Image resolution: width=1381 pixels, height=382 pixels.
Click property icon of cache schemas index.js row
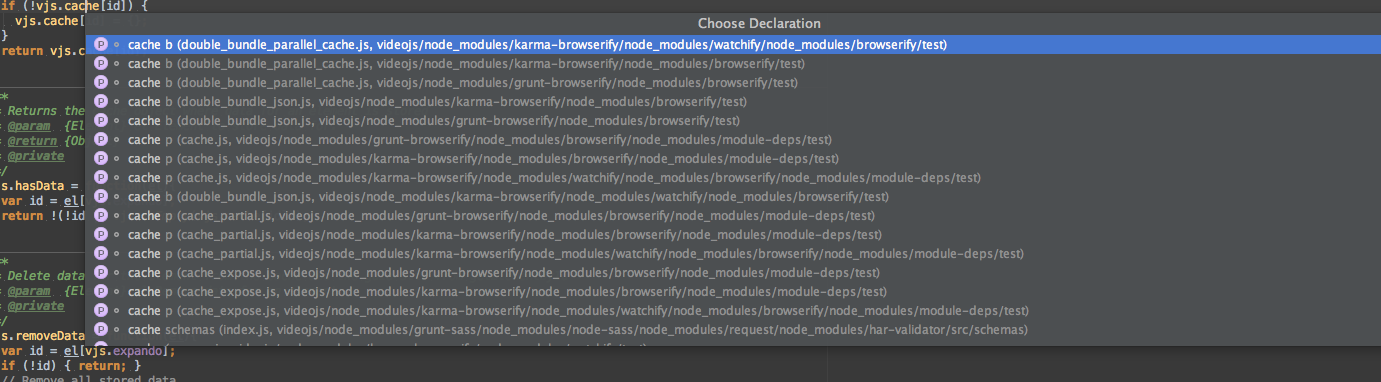[100, 329]
